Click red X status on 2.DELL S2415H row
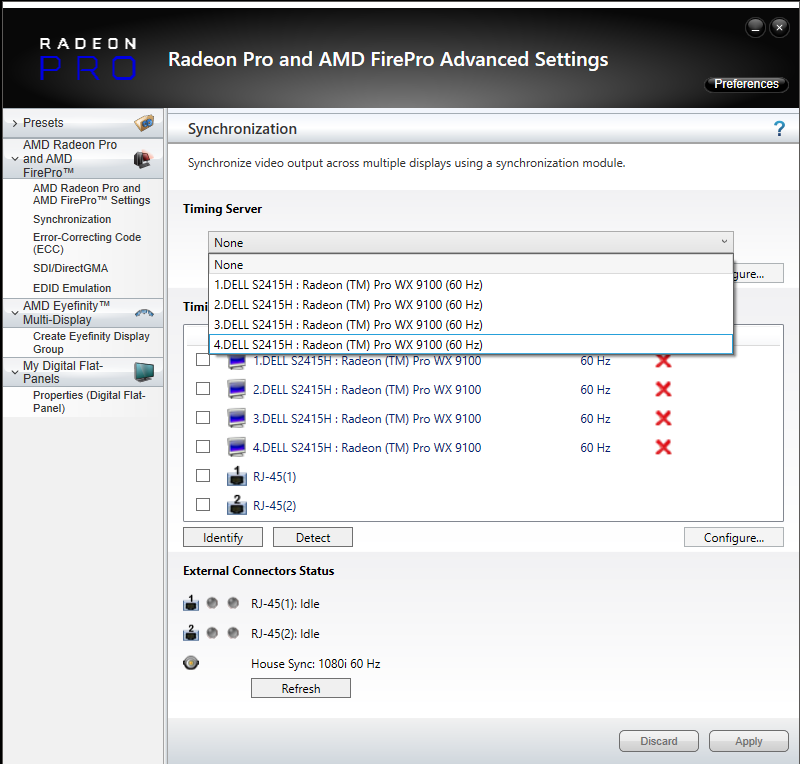The width and height of the screenshot is (800, 764). pos(663,389)
